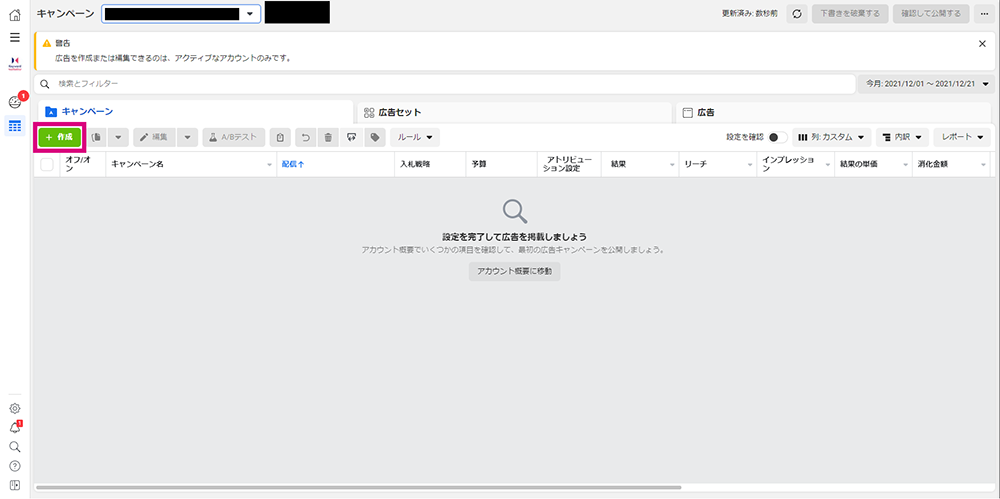Go to the home icon in sidebar
The image size is (1000, 499).
point(15,15)
